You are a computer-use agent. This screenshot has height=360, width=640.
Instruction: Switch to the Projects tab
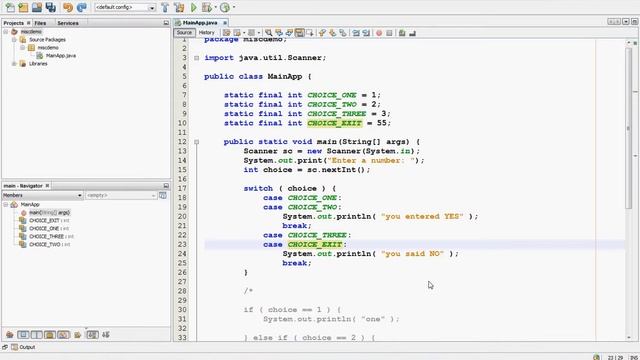point(13,23)
